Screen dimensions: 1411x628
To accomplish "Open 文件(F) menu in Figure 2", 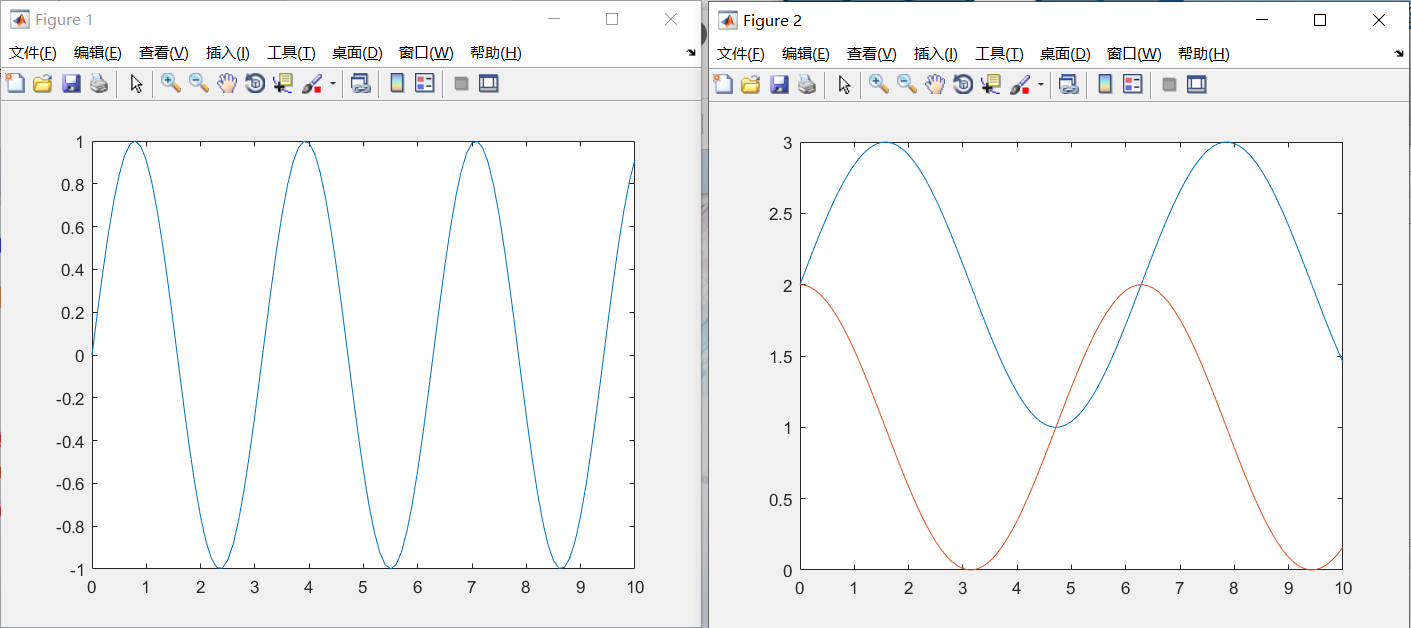I will [x=741, y=54].
